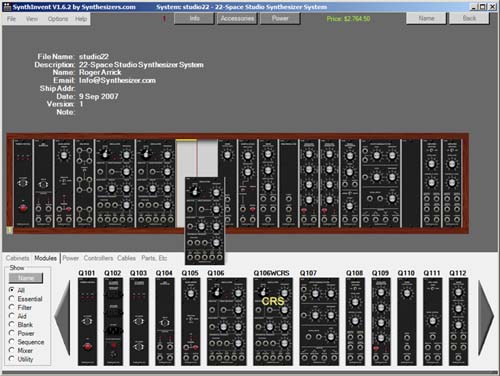Select the Essential filter radio button
This screenshot has height=376, width=500.
(x=12, y=298)
